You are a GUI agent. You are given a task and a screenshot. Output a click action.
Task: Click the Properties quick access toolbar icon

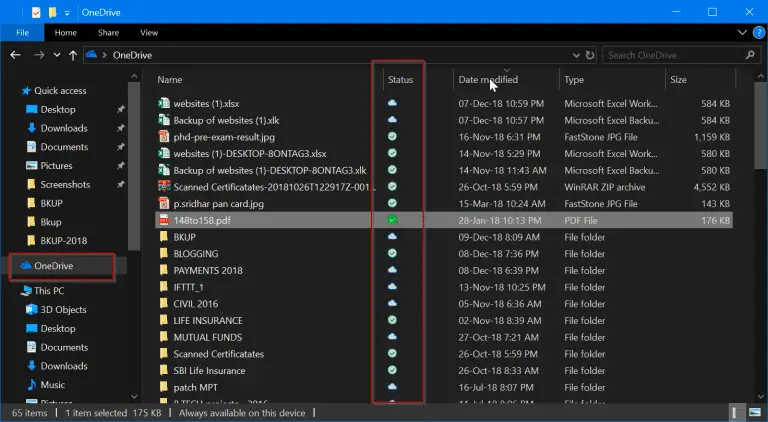[36, 12]
